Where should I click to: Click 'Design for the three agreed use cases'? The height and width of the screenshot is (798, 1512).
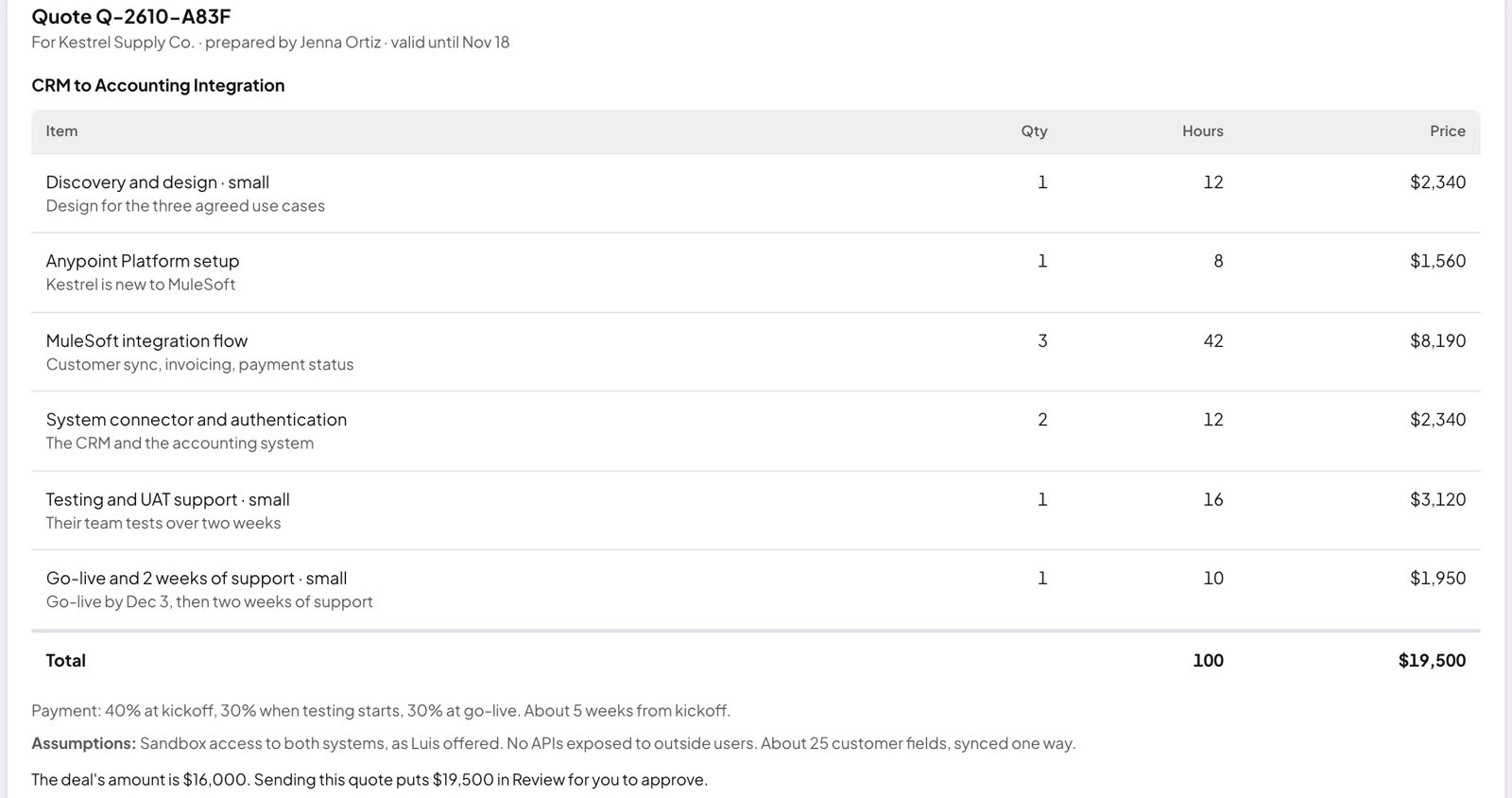click(185, 206)
